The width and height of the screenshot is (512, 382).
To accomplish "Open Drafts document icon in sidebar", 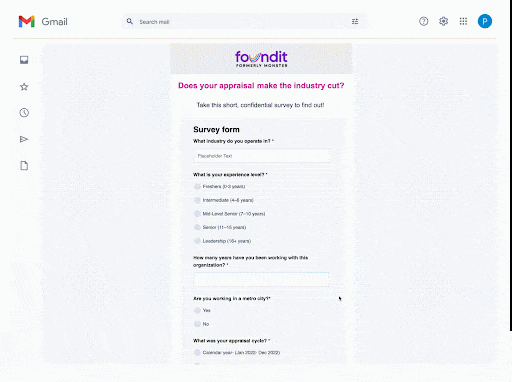I will point(24,166).
